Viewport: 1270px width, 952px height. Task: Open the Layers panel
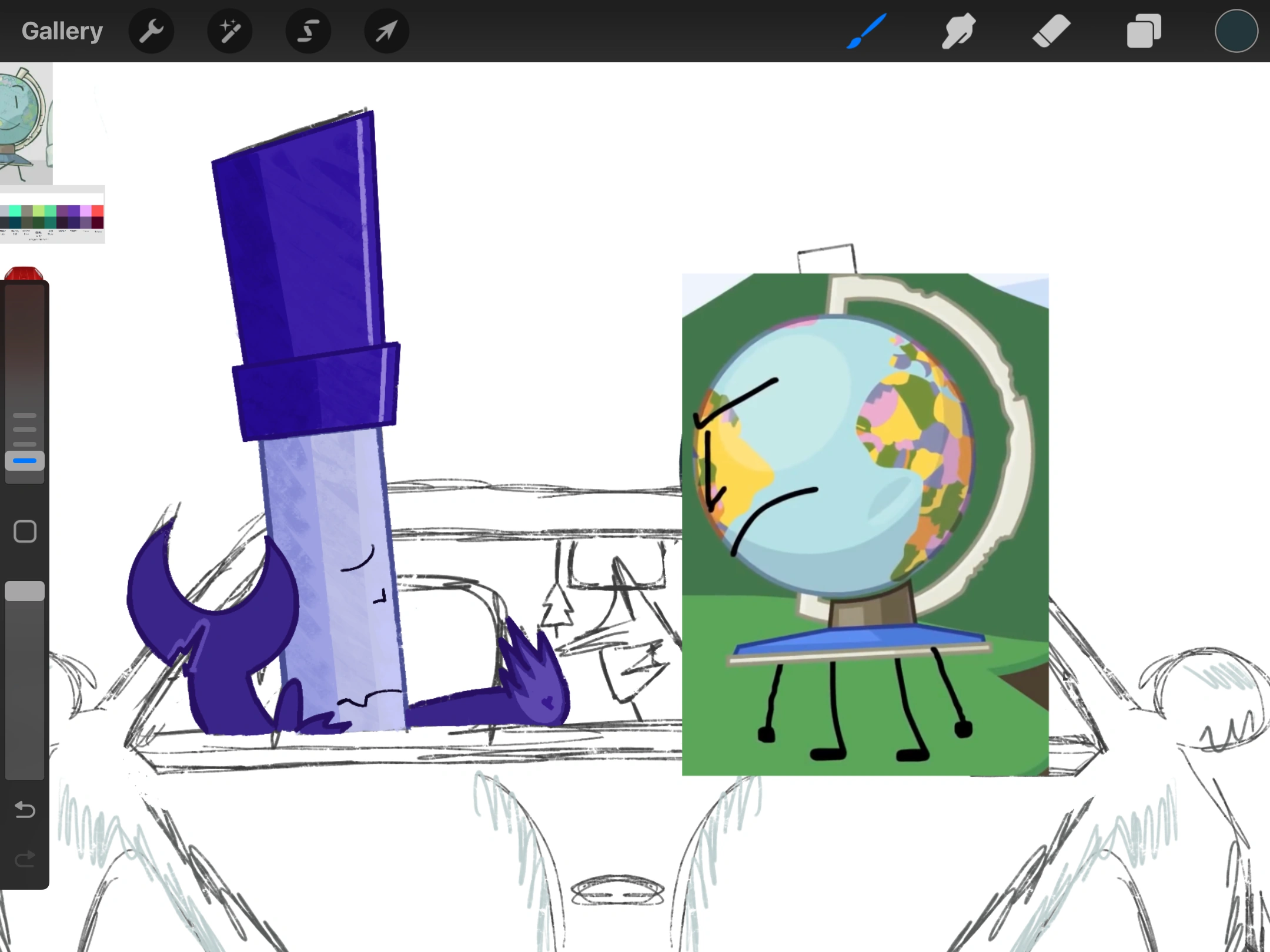click(x=1144, y=31)
